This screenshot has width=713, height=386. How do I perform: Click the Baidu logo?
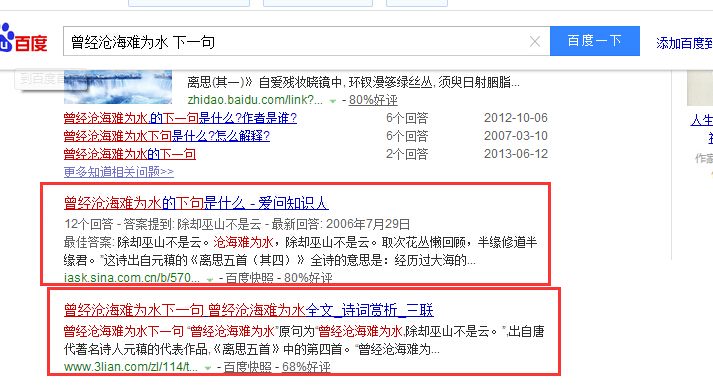[x=24, y=39]
